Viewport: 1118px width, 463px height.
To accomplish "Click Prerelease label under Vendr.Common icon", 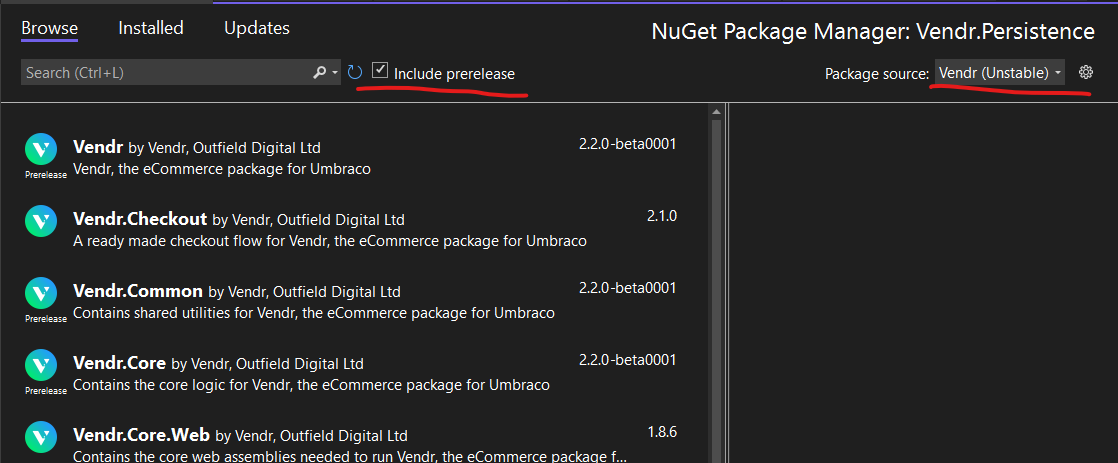I will (x=46, y=319).
